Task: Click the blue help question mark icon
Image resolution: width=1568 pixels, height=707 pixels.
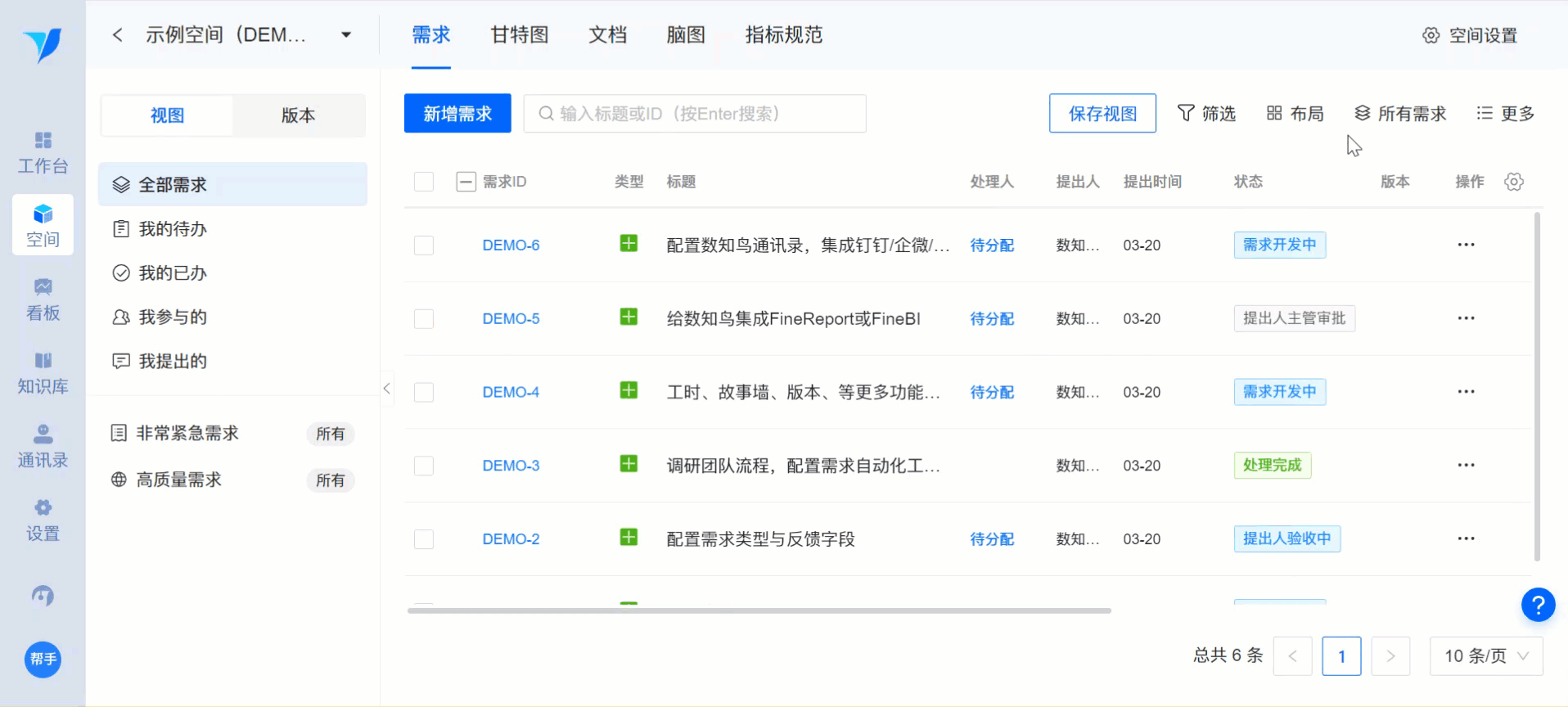Action: [1538, 605]
